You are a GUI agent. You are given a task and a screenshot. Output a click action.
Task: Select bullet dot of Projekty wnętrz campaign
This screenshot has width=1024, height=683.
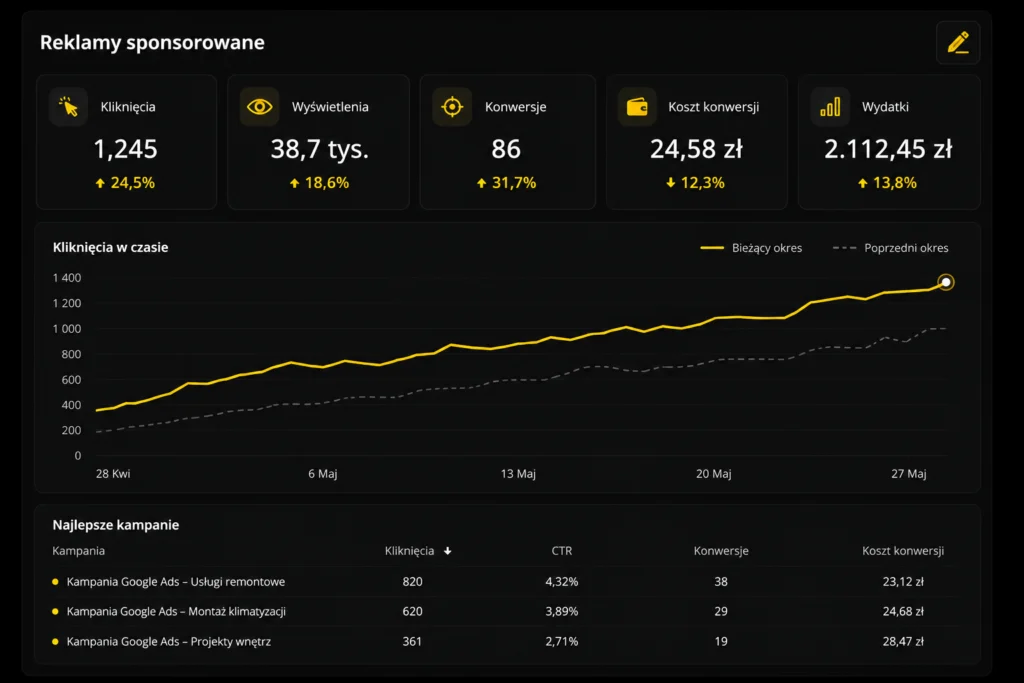56,642
